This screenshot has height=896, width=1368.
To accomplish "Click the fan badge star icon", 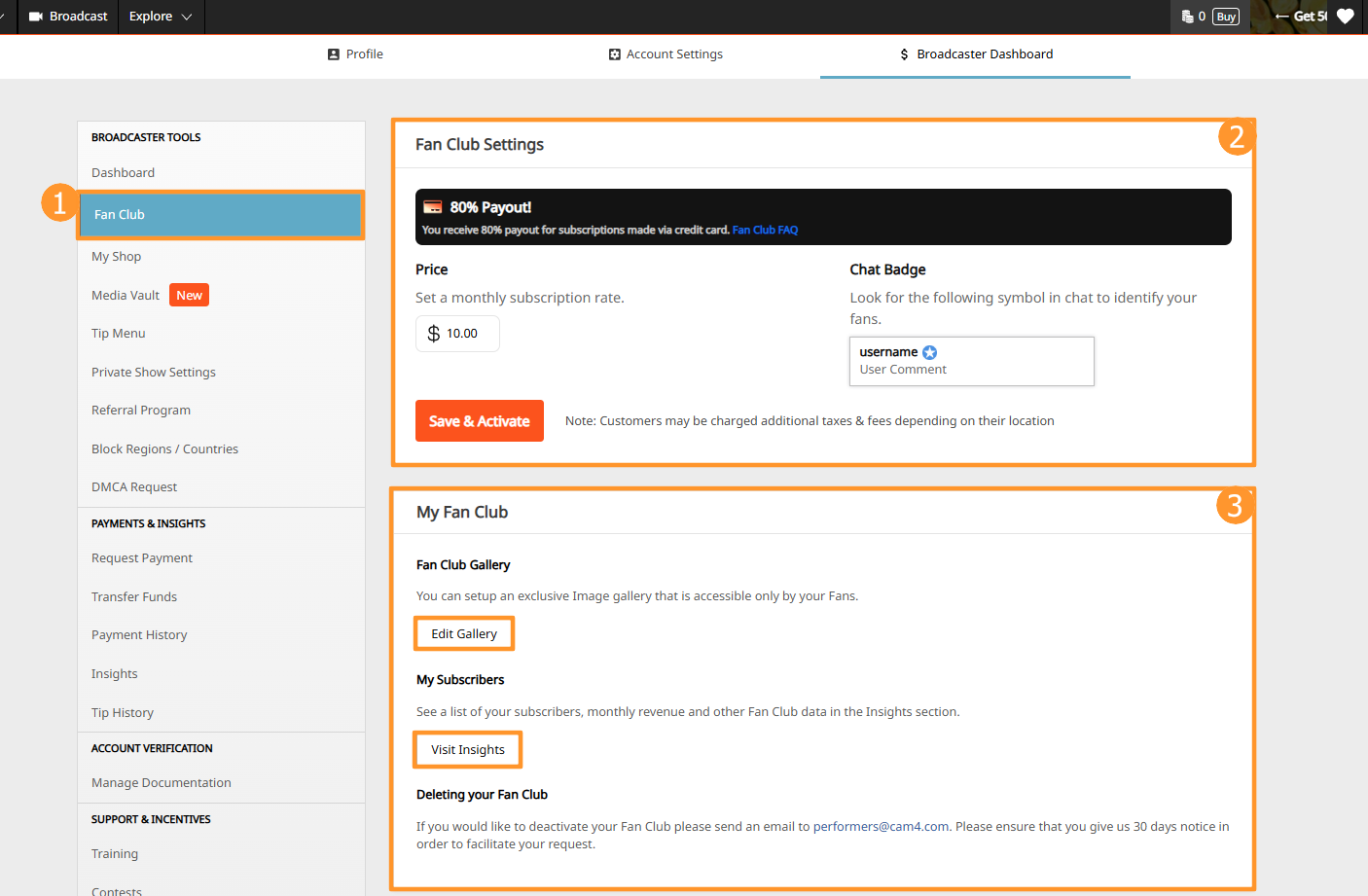I will click(x=929, y=352).
